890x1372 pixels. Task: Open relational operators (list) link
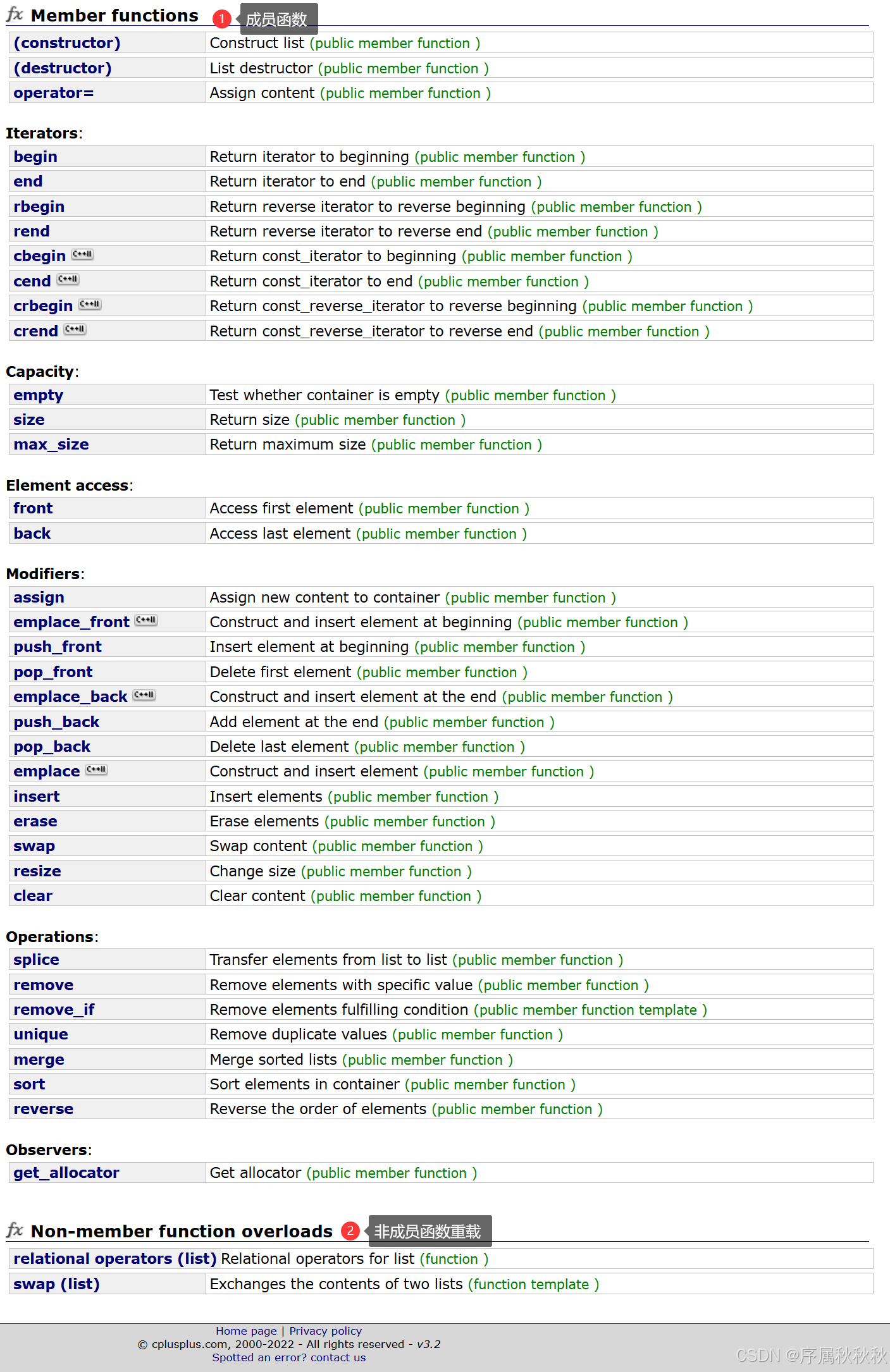click(x=115, y=1259)
